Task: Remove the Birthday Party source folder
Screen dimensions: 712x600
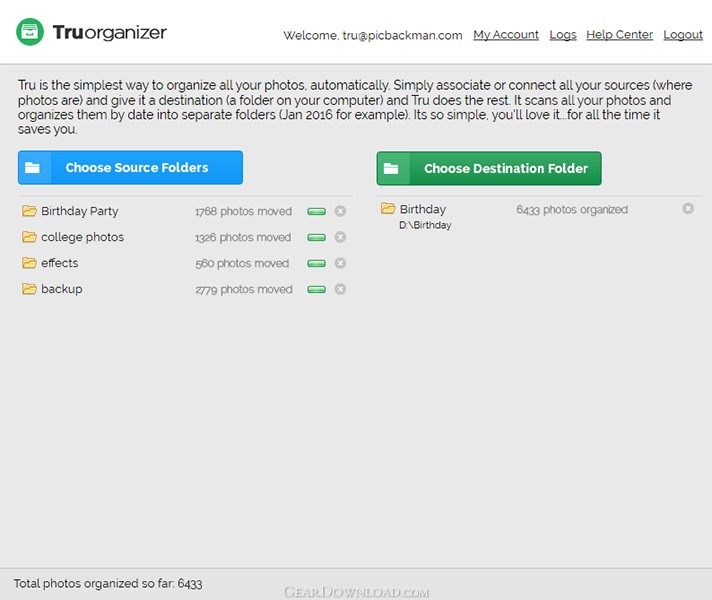Action: click(340, 211)
